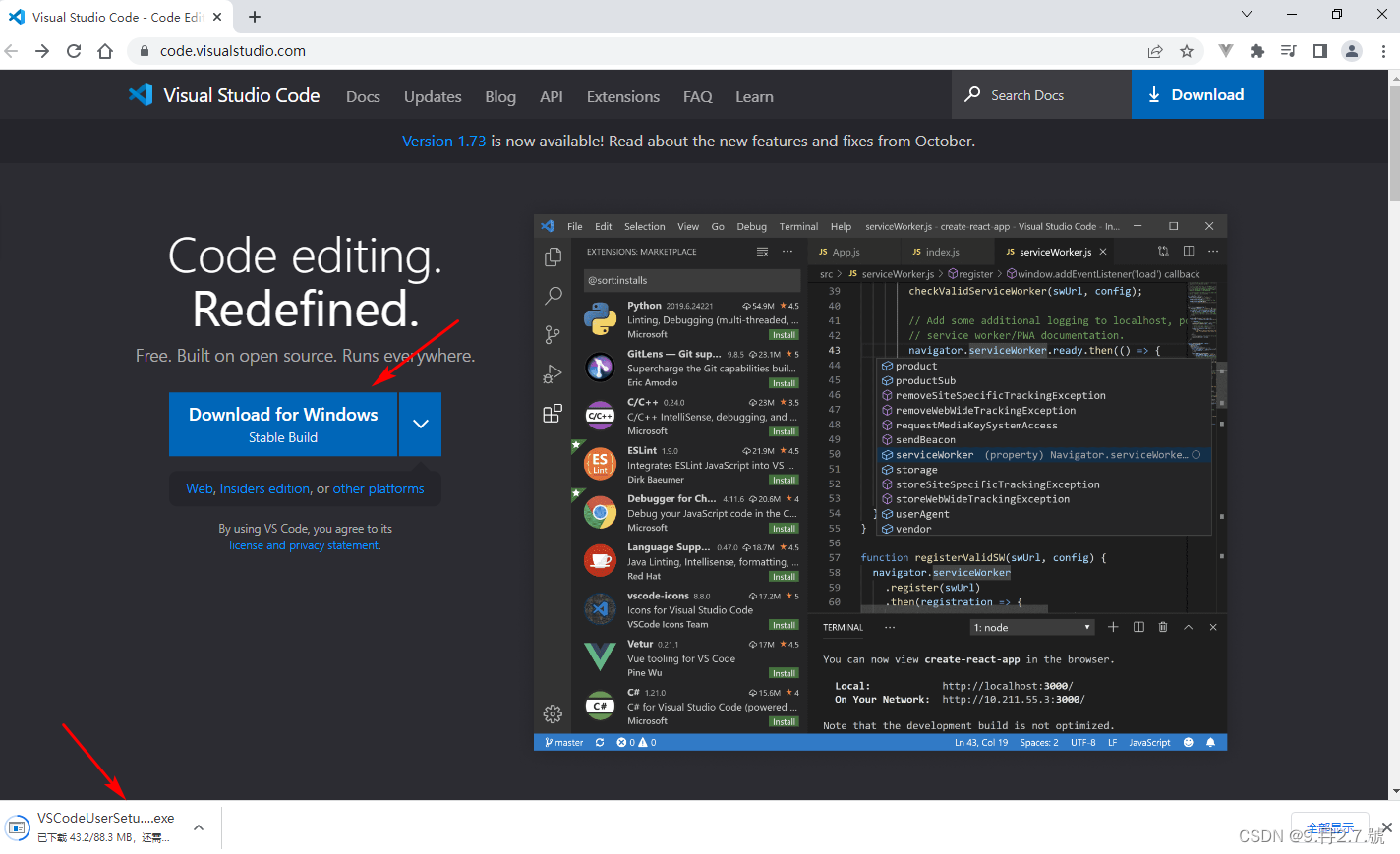Open Updates in the site navigation
Image resolution: width=1400 pixels, height=854 pixels.
[433, 96]
